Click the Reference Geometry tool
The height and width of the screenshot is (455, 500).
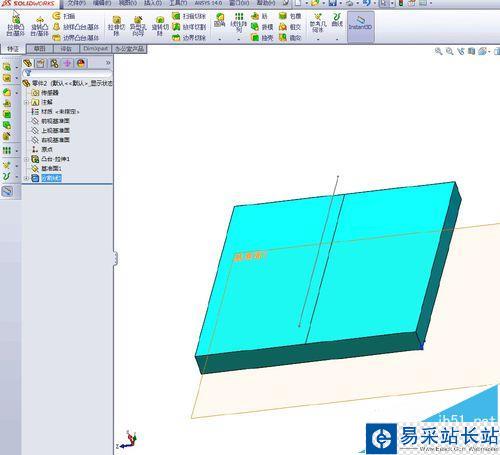point(318,23)
